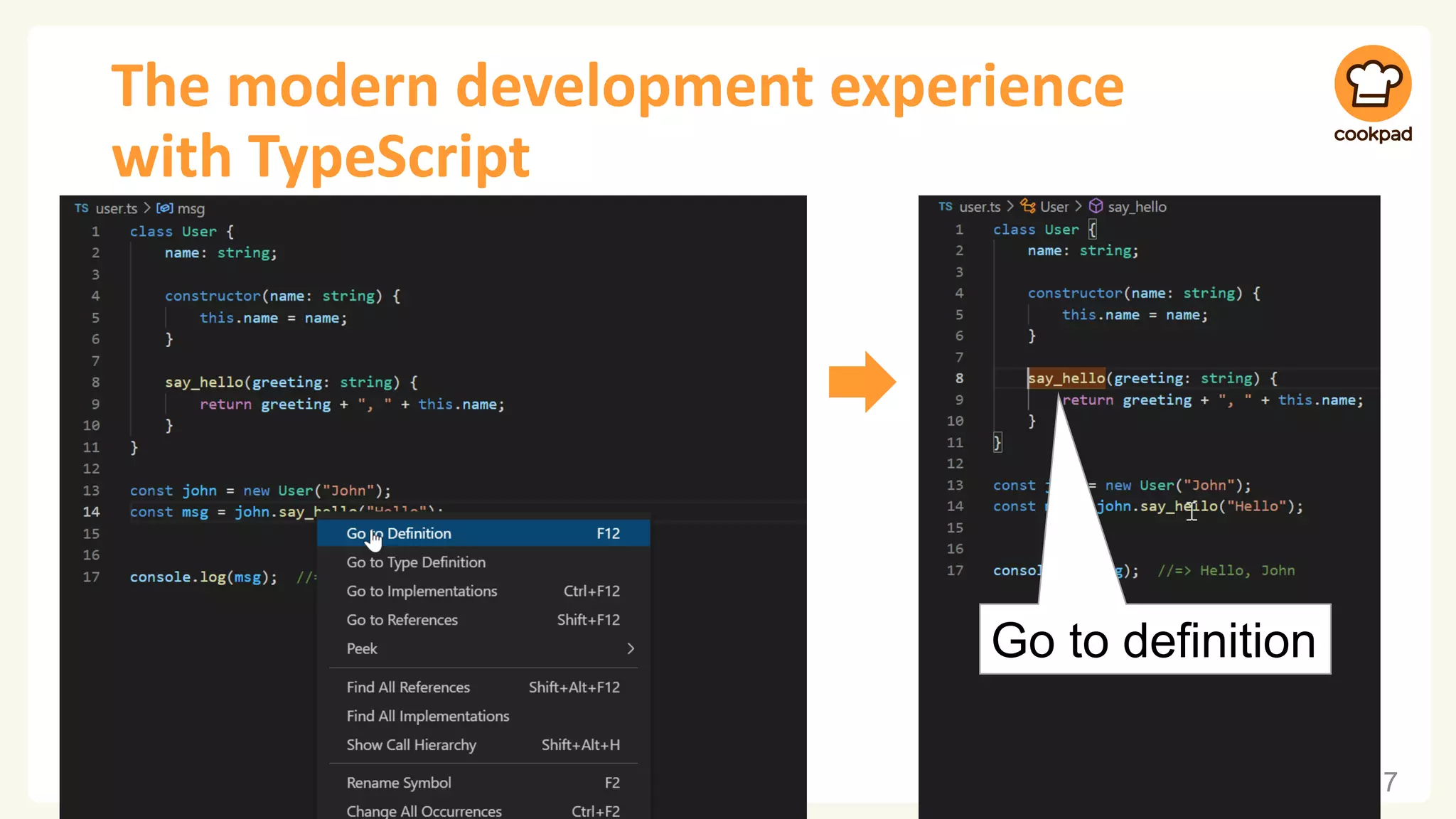Choose Find All References

pos(483,687)
